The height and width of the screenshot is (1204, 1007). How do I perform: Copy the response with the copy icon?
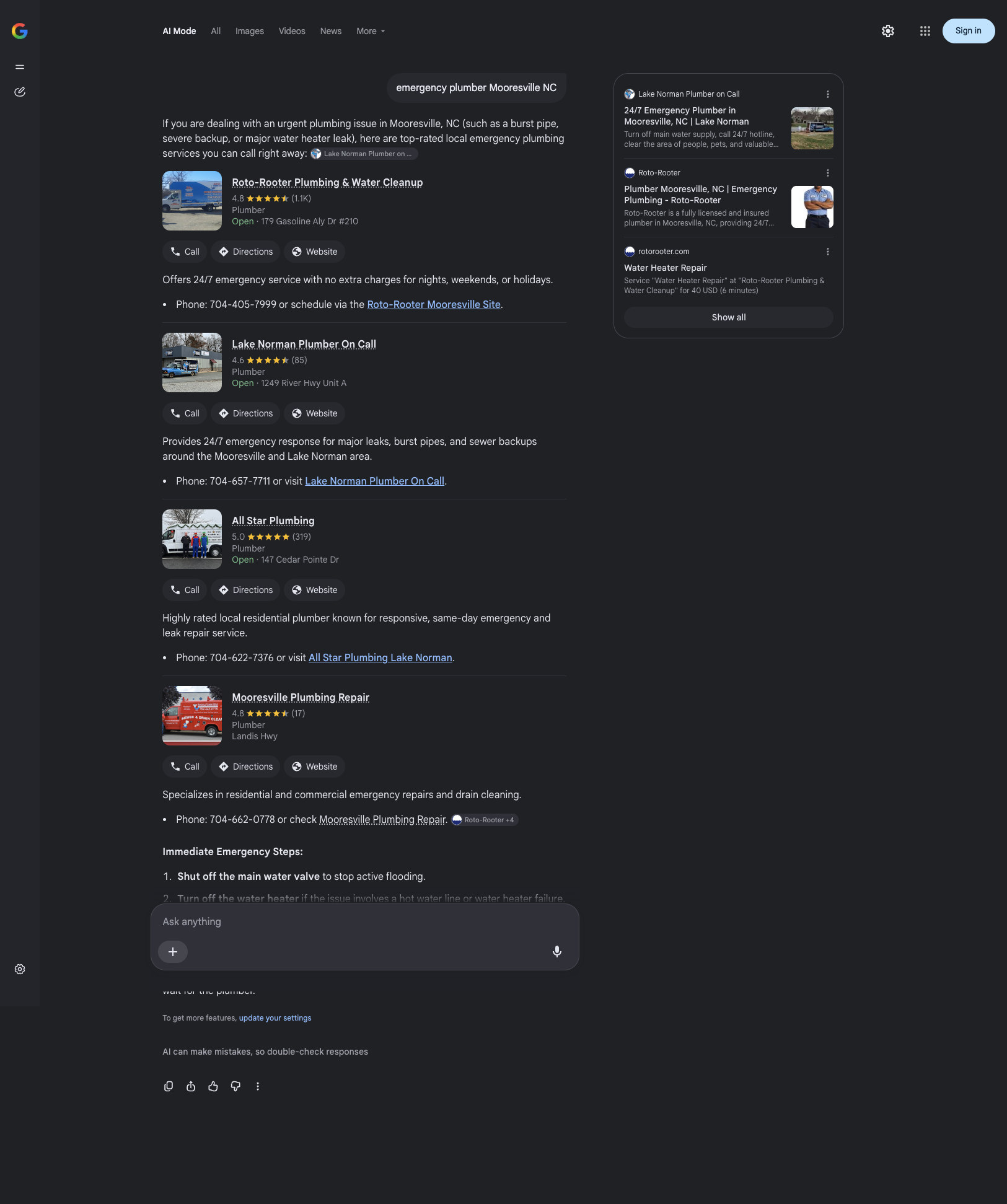pyautogui.click(x=169, y=1086)
